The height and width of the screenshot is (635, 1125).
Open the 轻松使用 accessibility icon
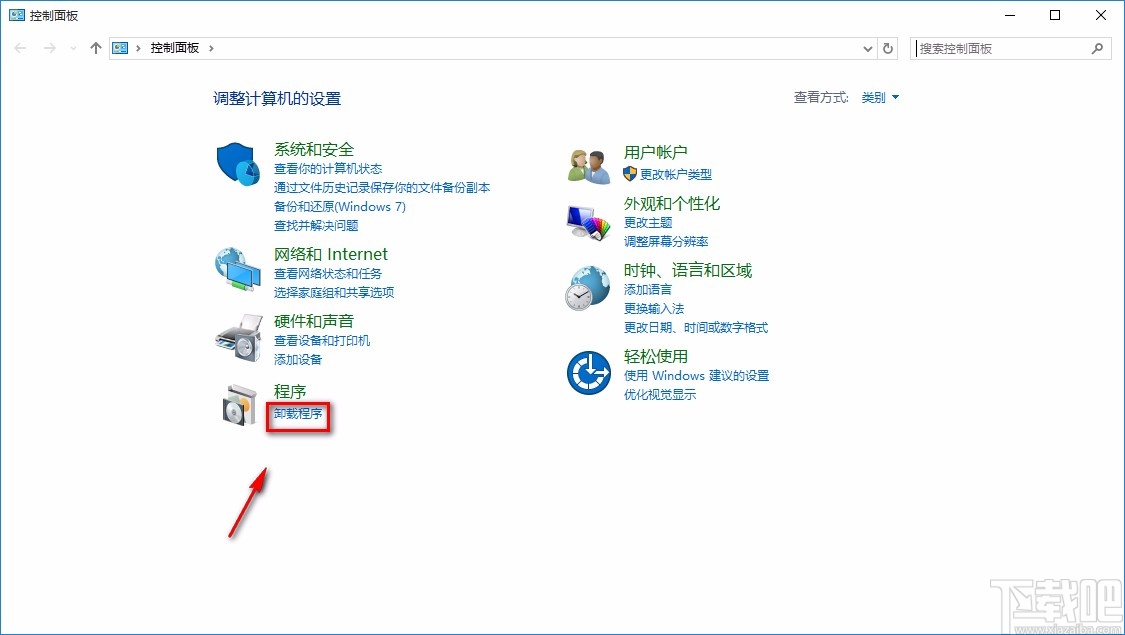[588, 372]
